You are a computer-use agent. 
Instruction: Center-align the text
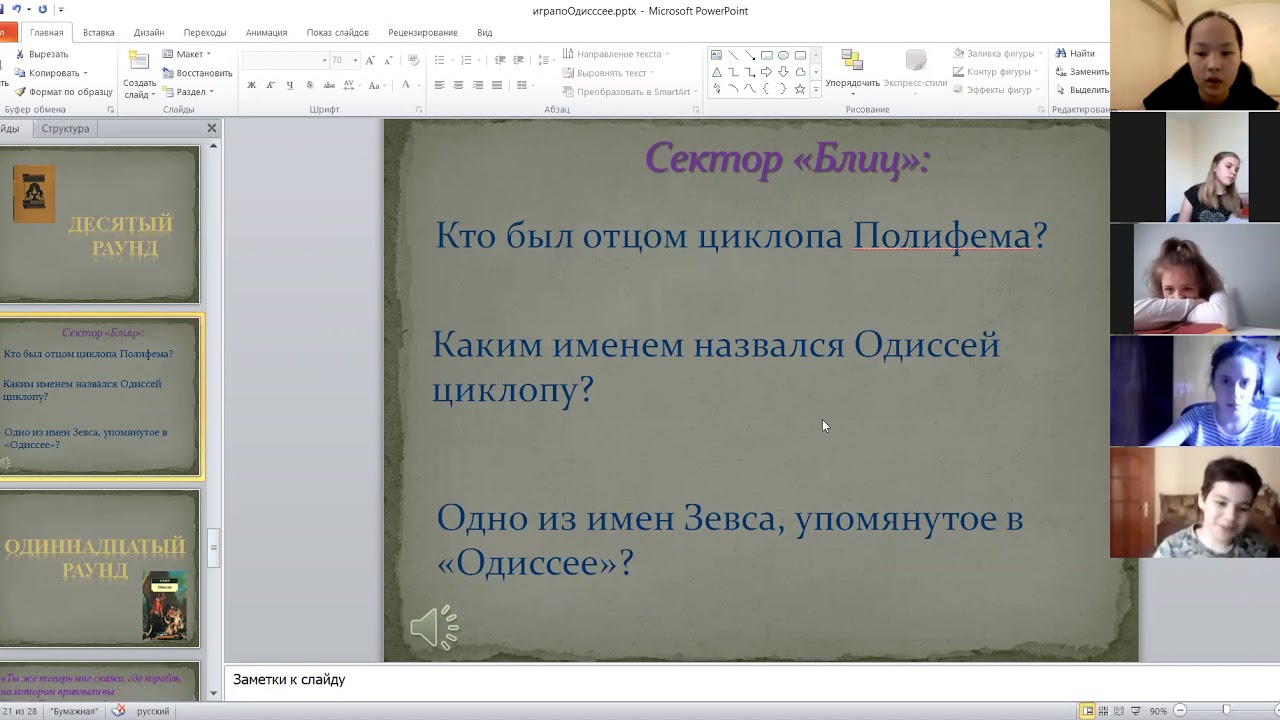click(458, 85)
